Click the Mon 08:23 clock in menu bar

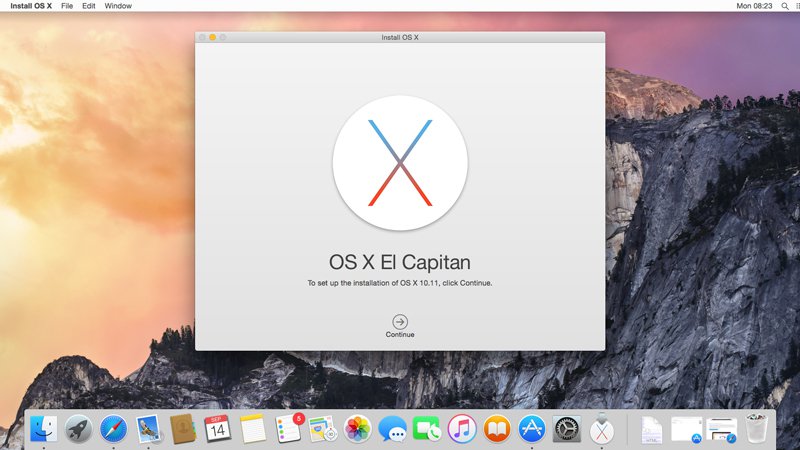click(x=754, y=6)
